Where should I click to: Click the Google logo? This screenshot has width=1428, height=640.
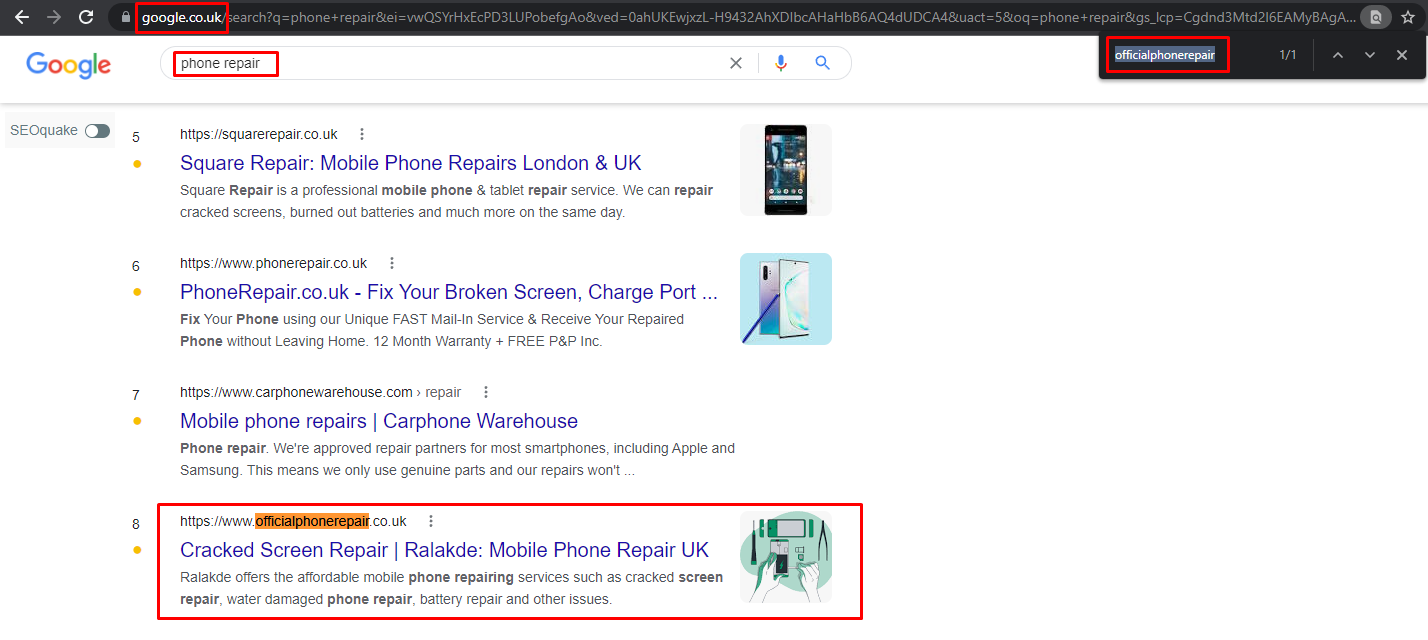(68, 65)
